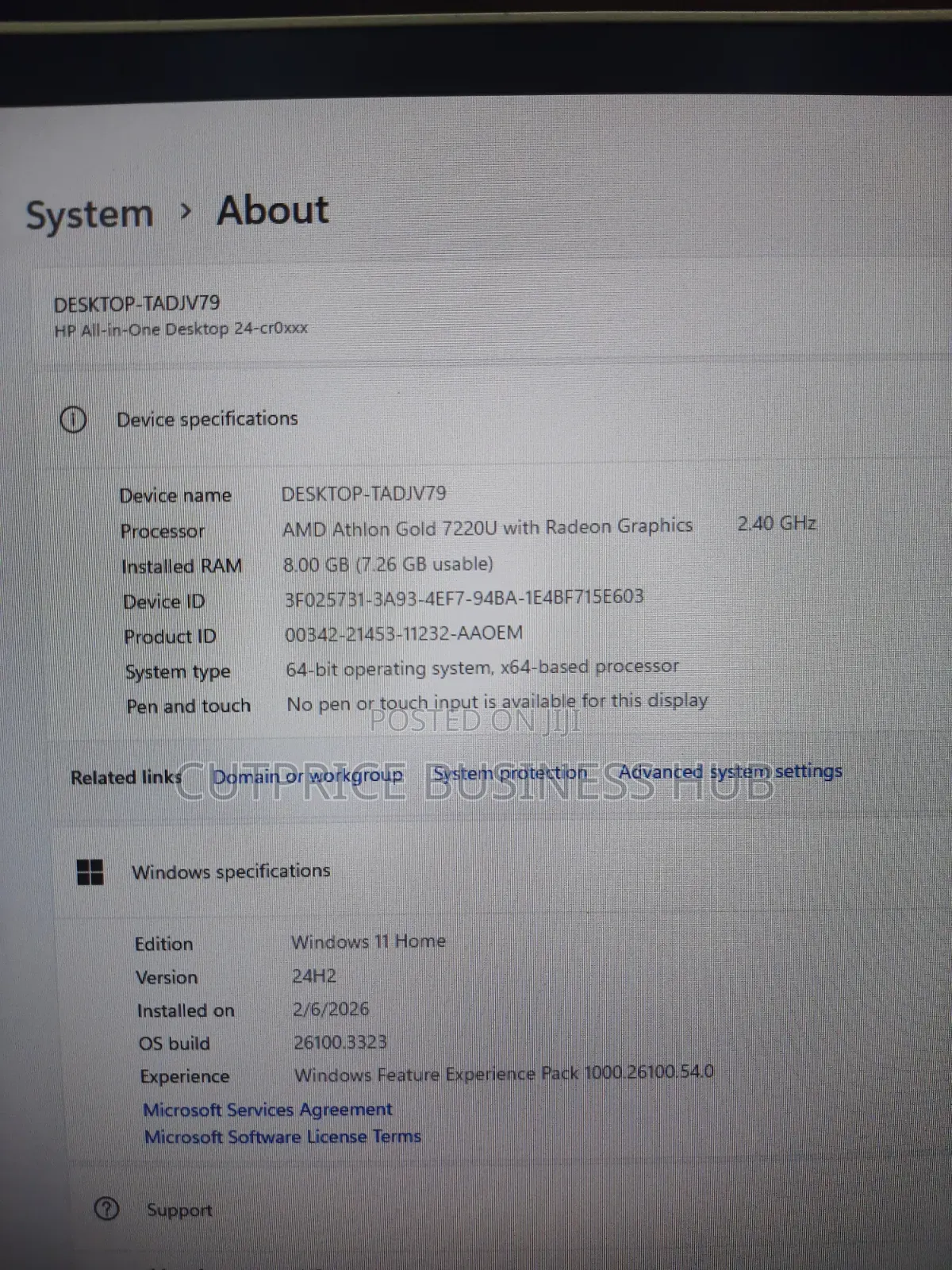Image resolution: width=952 pixels, height=1270 pixels.
Task: Go back to System in breadcrumb
Action: [x=89, y=214]
